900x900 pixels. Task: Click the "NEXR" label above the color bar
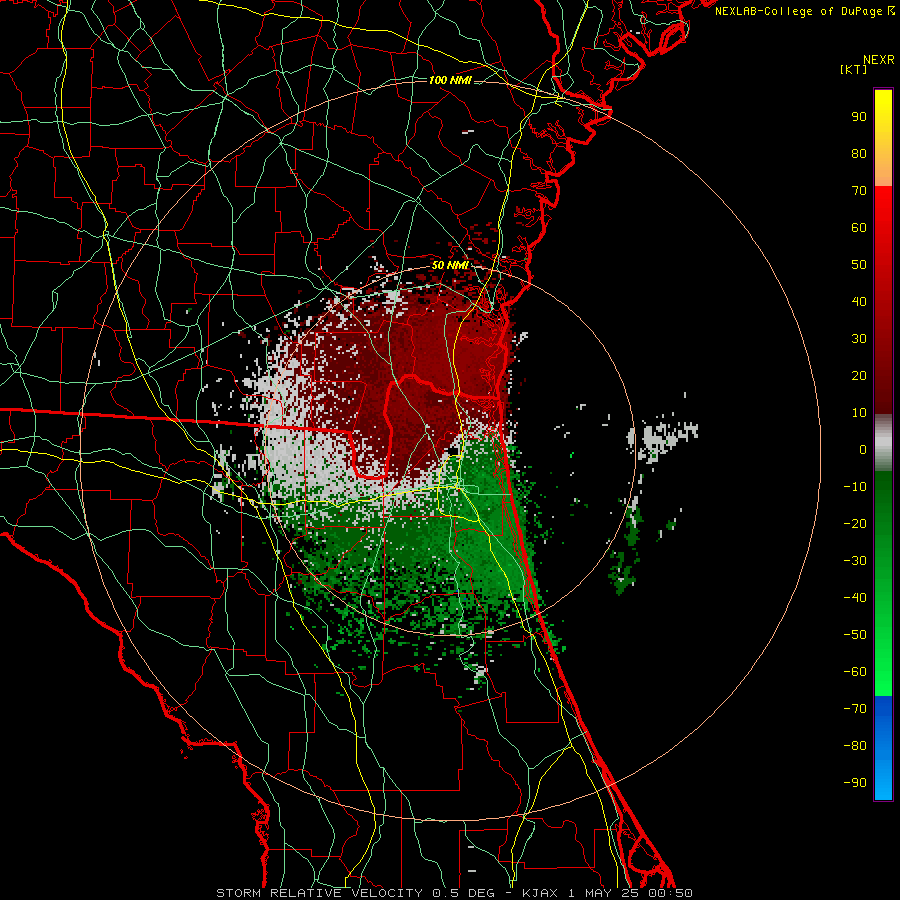pos(879,60)
